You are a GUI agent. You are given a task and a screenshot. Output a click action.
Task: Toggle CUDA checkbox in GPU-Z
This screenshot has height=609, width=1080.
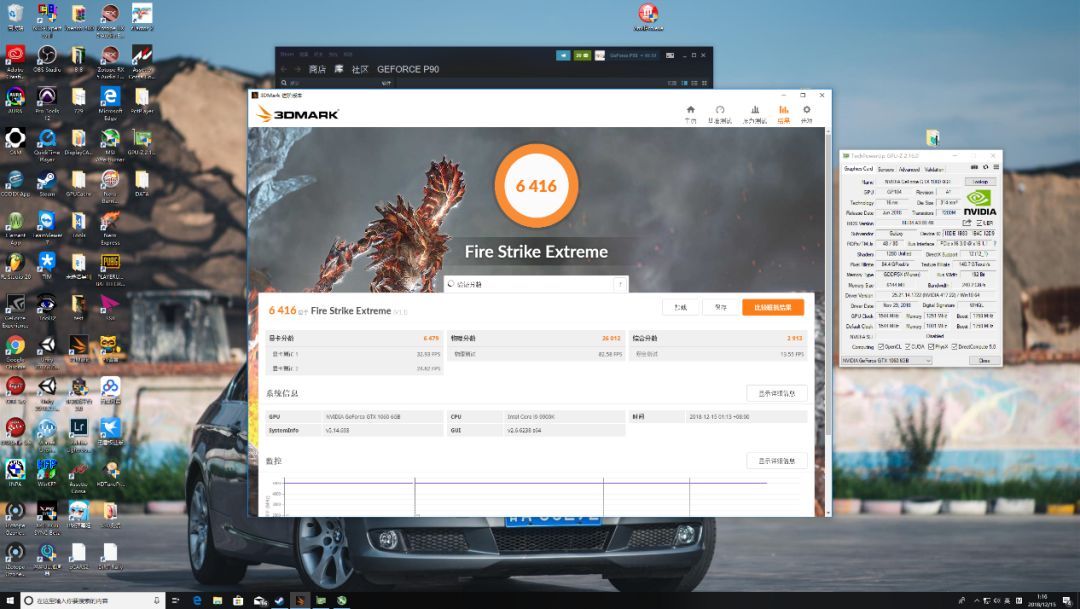click(908, 347)
